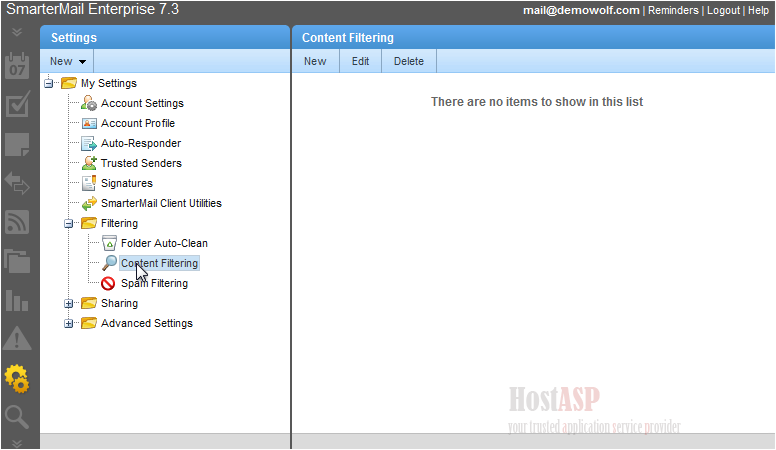Click the Sharing folder icon
Image resolution: width=776 pixels, height=450 pixels.
(x=89, y=302)
